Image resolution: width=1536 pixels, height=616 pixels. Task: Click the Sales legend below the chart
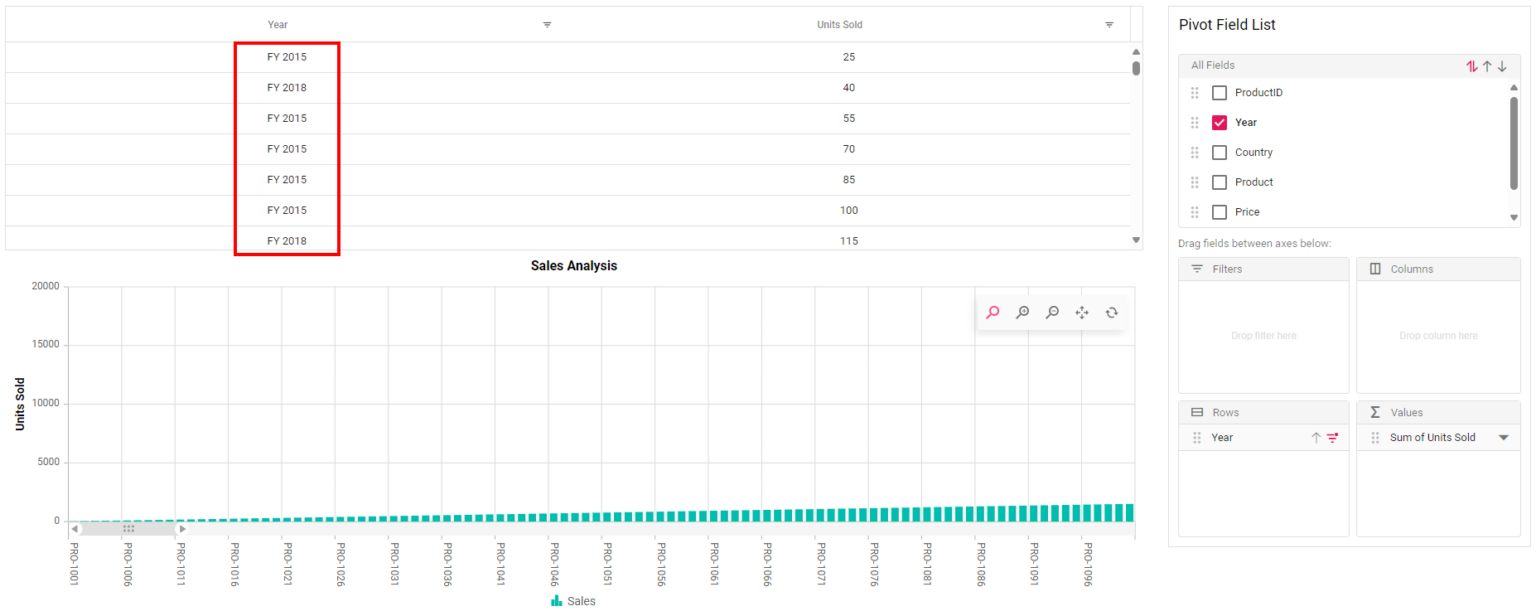573,601
